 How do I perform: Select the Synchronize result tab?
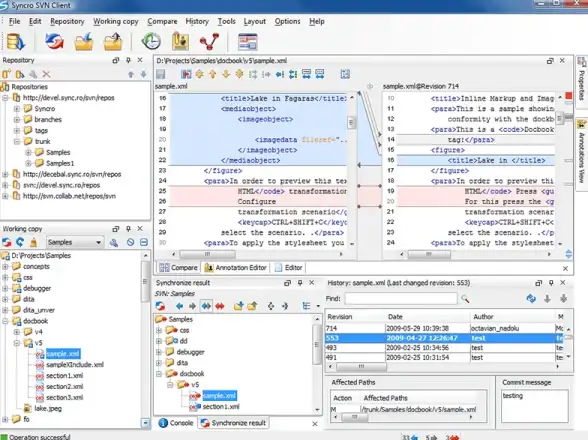pos(233,423)
